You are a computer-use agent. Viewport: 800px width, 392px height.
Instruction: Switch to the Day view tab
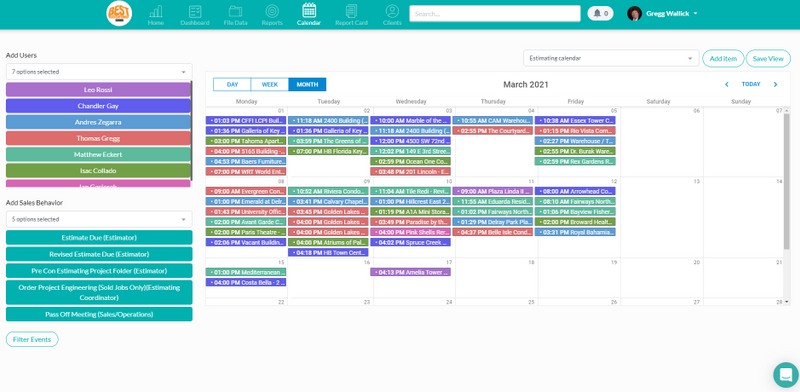tap(232, 84)
